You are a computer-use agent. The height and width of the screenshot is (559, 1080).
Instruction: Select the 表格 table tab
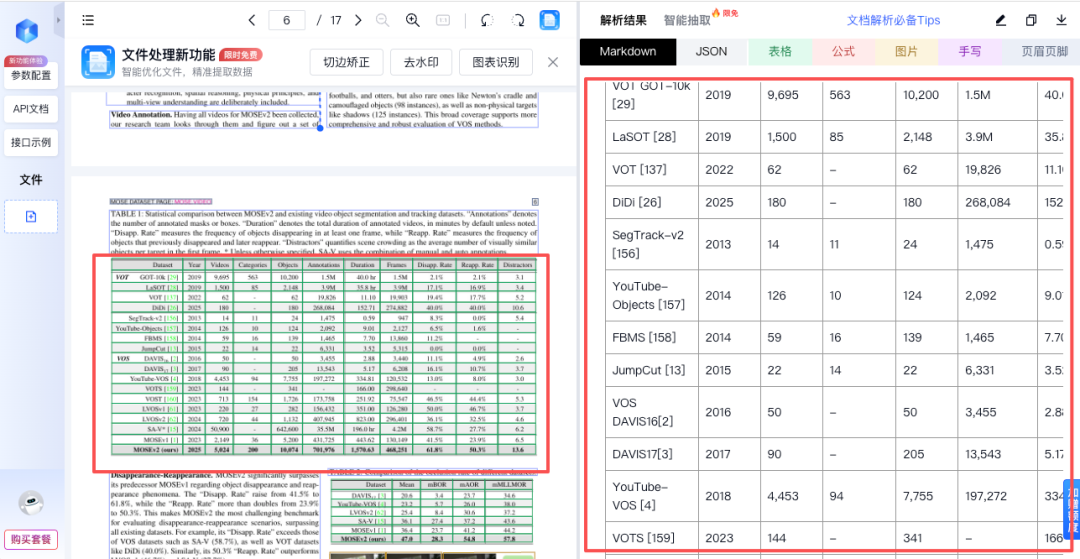pos(780,51)
